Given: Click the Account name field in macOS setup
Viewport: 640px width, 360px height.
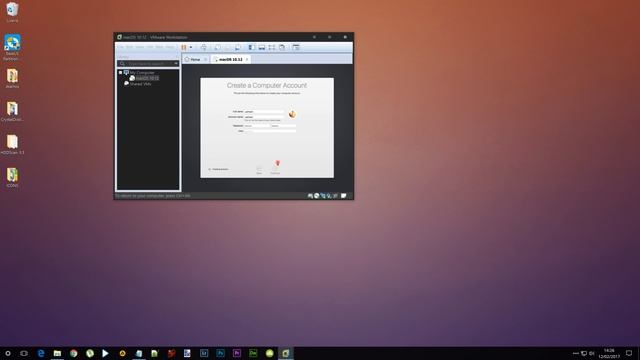Looking at the screenshot, I should [264, 117].
